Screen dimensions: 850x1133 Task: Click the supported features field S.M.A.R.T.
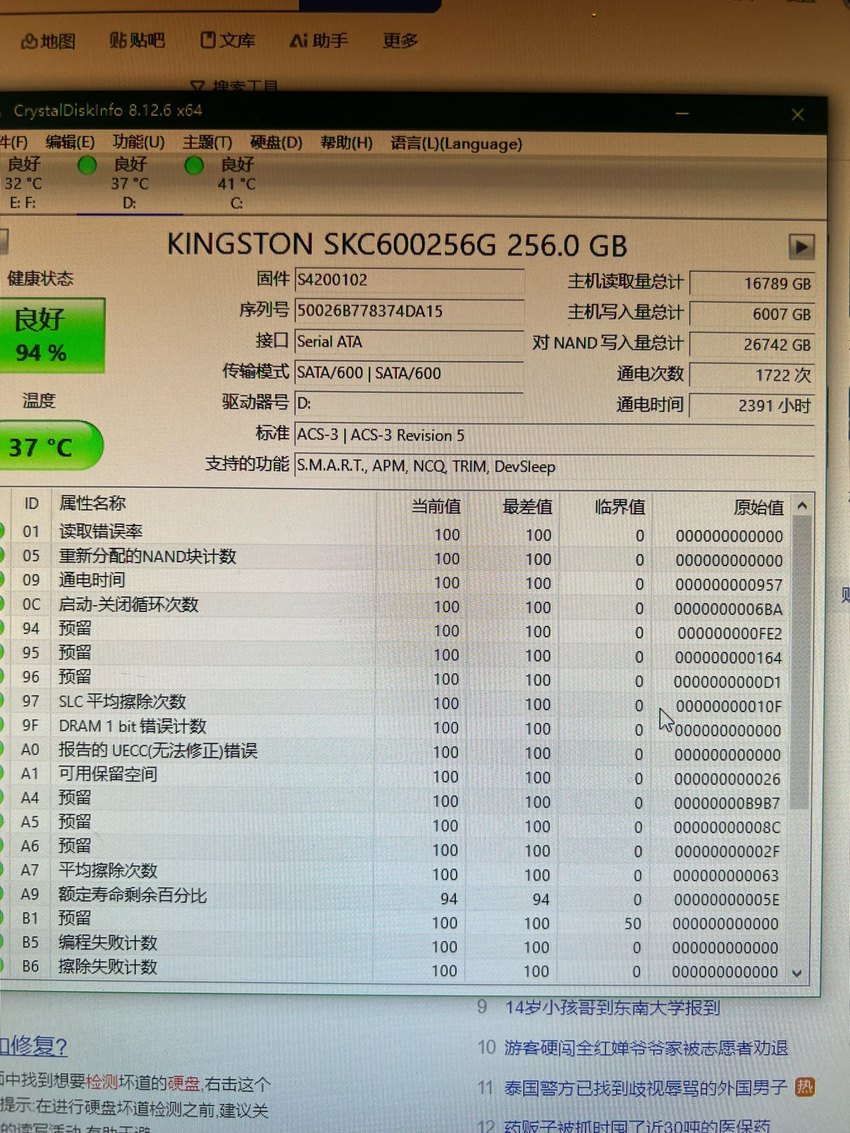[554, 466]
